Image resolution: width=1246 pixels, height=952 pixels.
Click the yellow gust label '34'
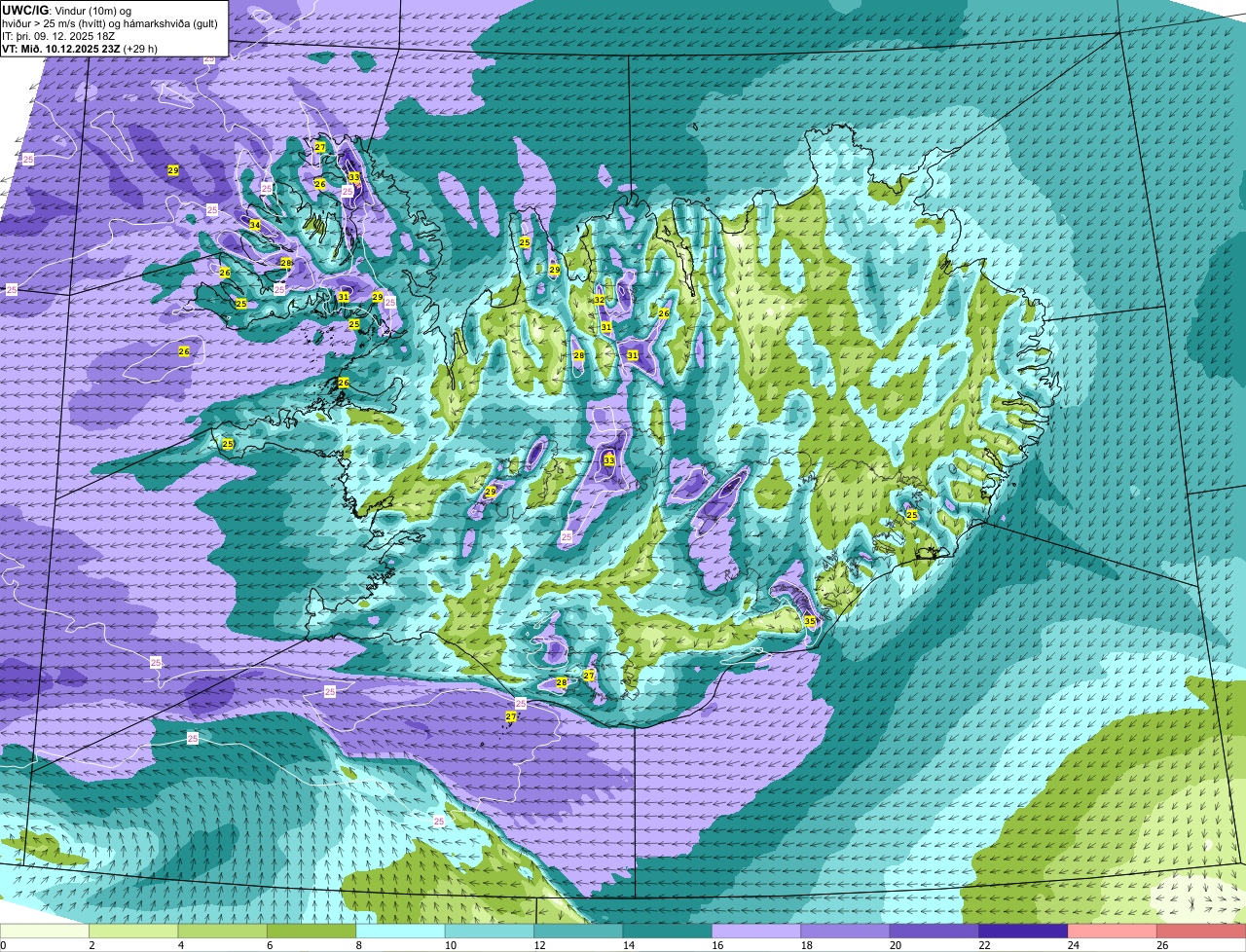point(255,225)
